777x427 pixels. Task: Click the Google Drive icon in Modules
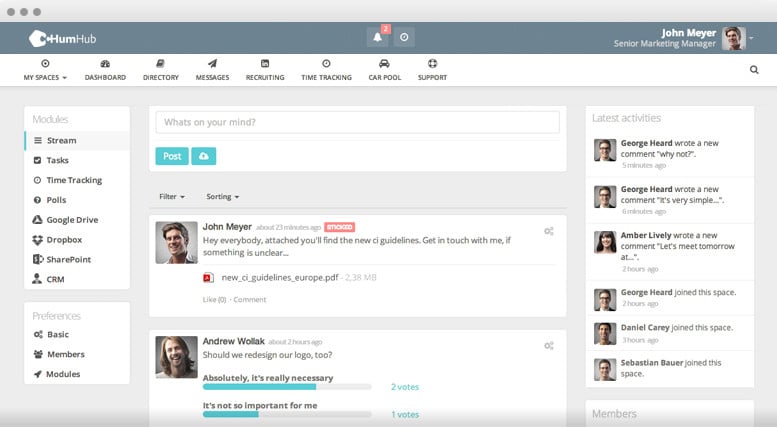coord(37,219)
